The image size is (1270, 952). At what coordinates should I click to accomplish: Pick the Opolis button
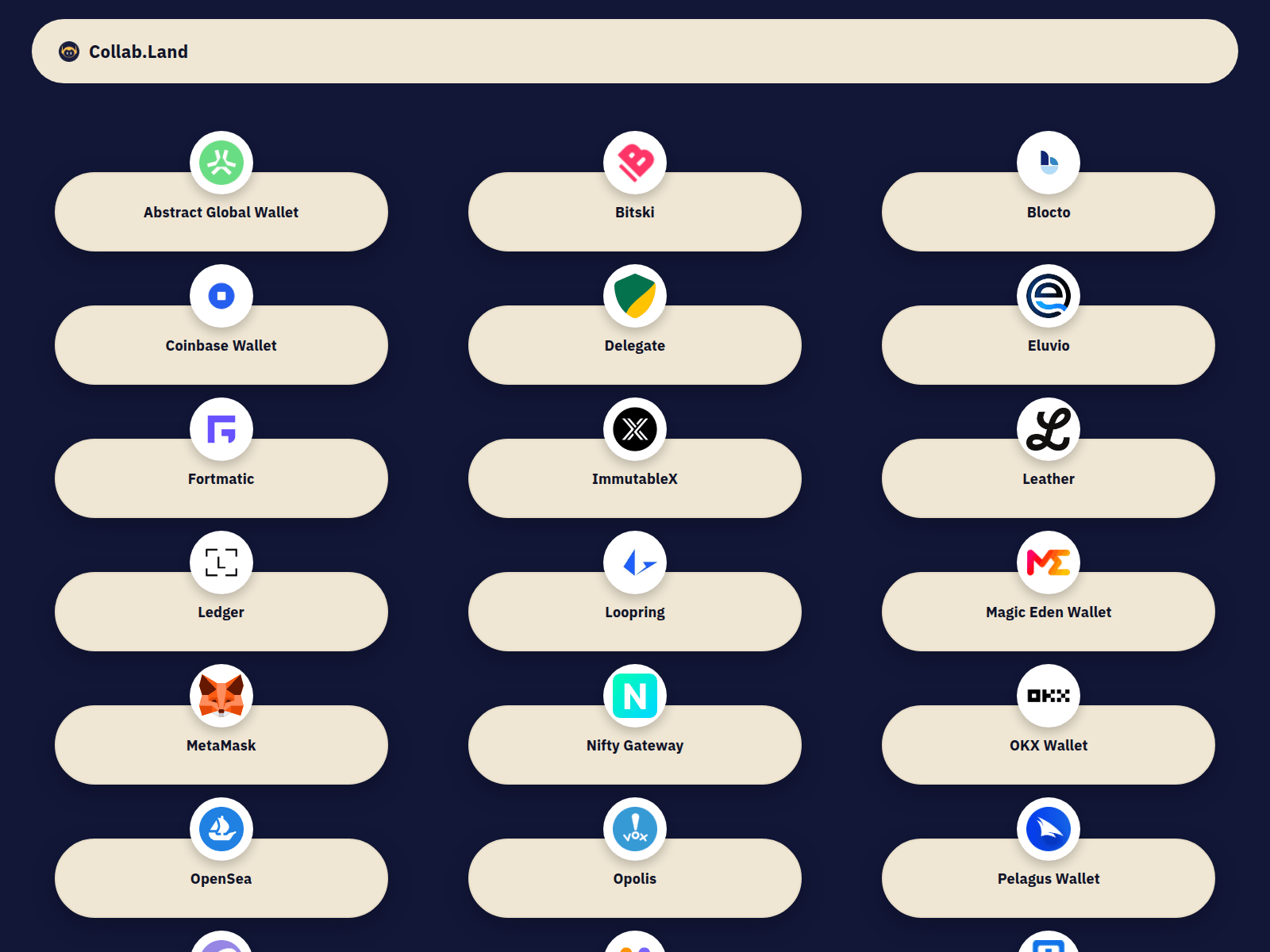click(x=635, y=878)
